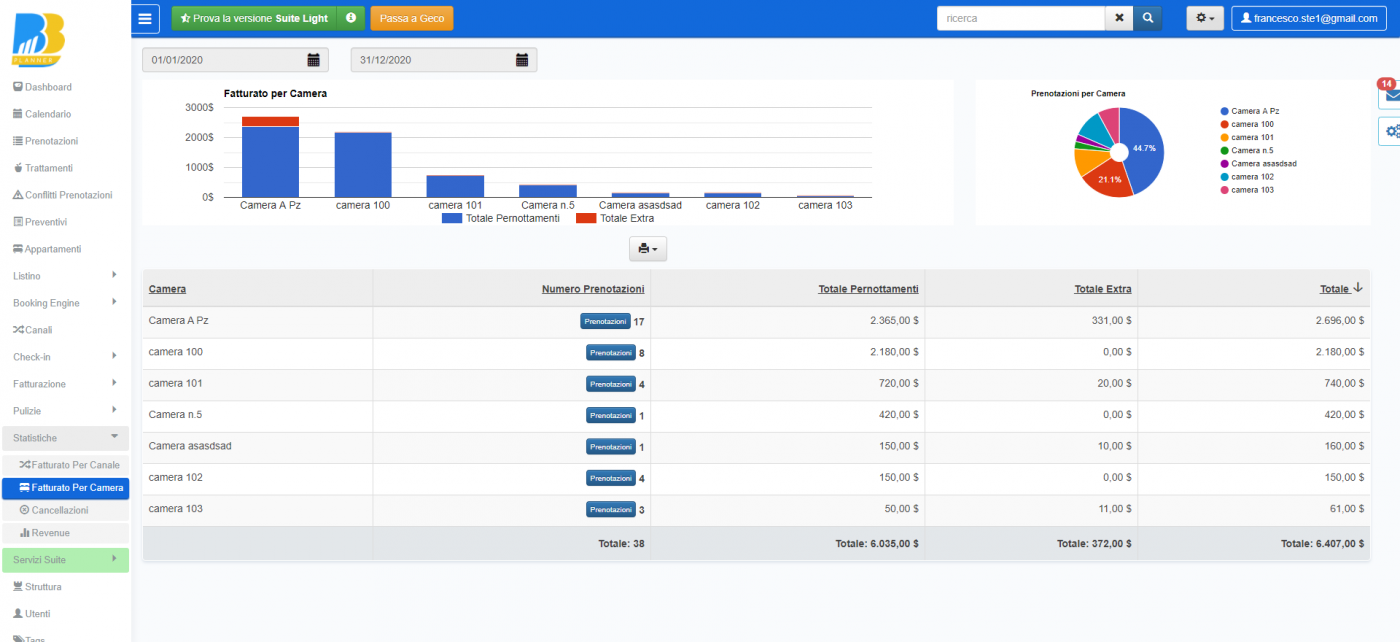Focus the ricerca search field

click(x=1021, y=18)
